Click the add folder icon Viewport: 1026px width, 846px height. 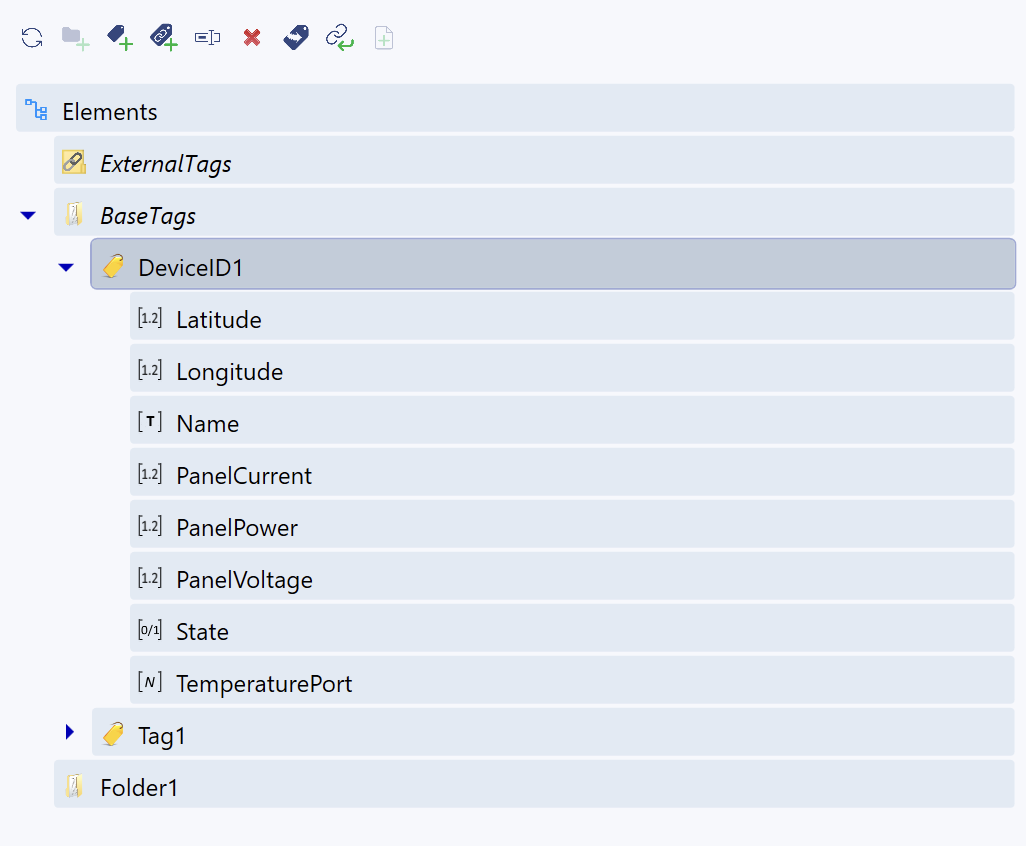tap(76, 38)
